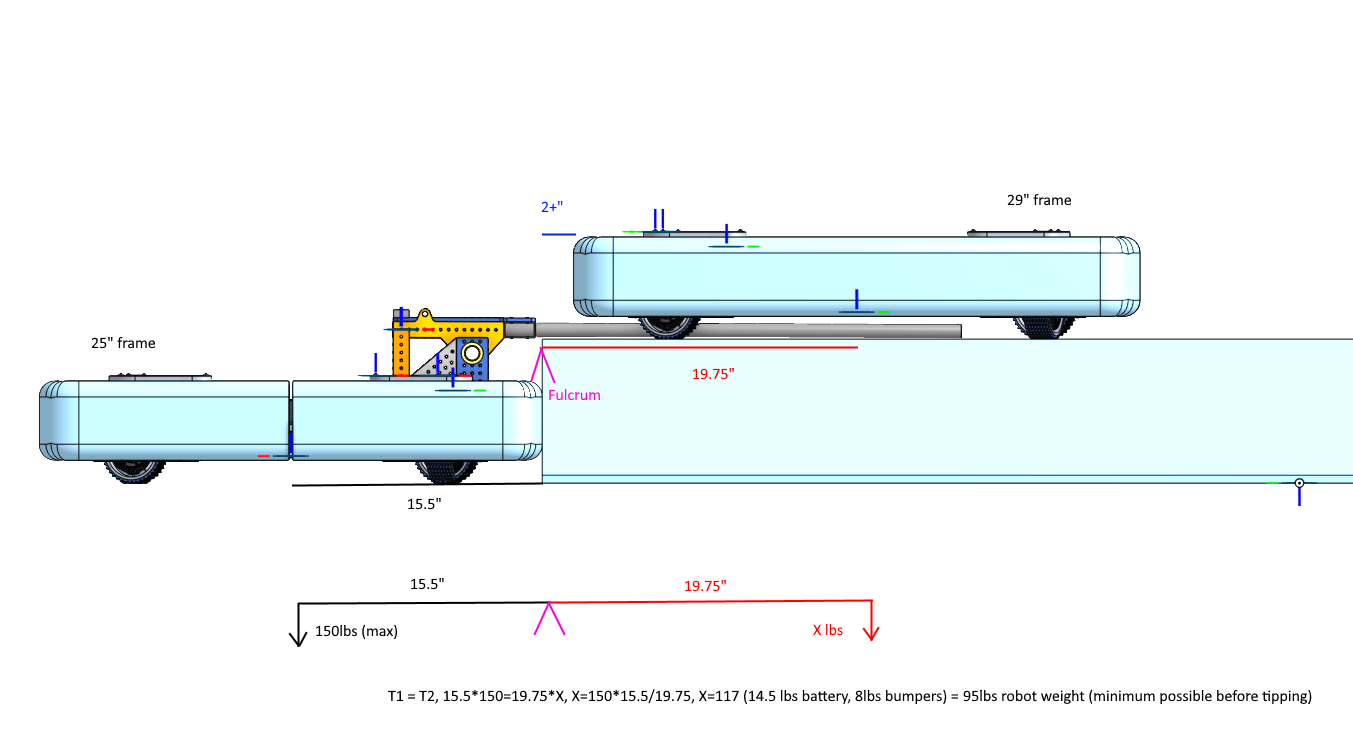Click the pink "Fulcrum" label
Image resolution: width=1353 pixels, height=742 pixels.
574,395
